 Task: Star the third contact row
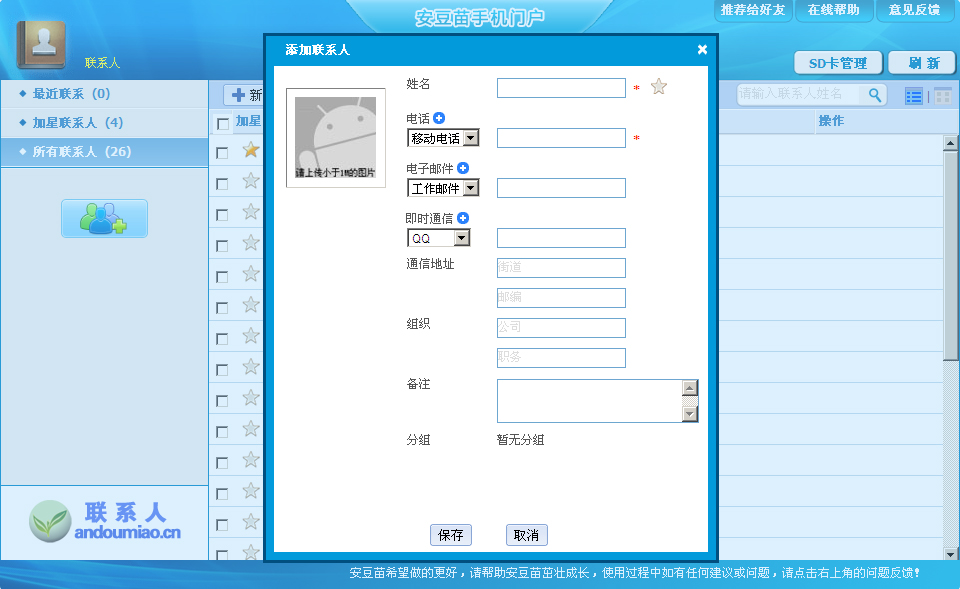coord(250,212)
